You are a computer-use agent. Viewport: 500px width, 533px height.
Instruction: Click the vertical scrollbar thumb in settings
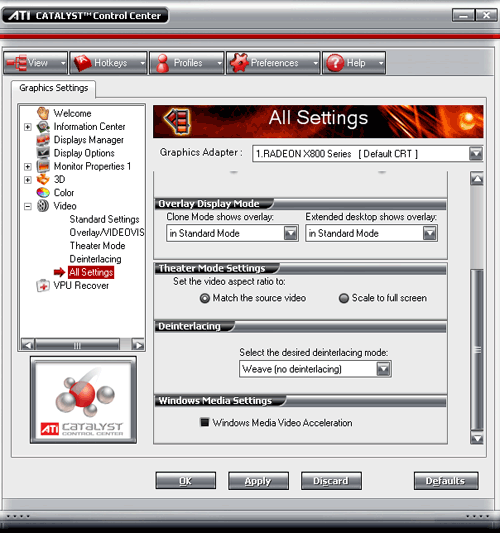click(x=477, y=349)
